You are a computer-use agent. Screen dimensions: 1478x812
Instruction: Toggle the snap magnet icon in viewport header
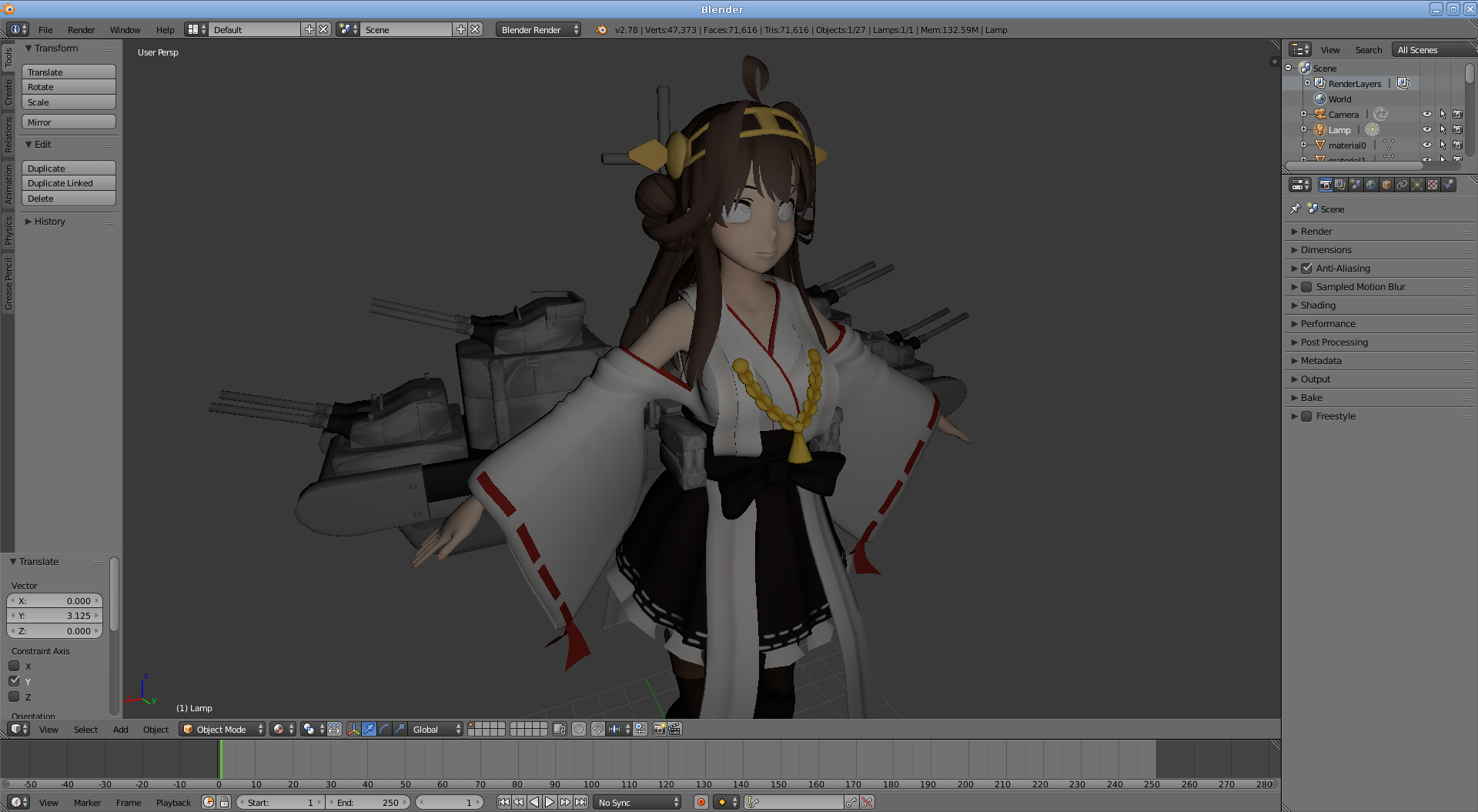(597, 729)
